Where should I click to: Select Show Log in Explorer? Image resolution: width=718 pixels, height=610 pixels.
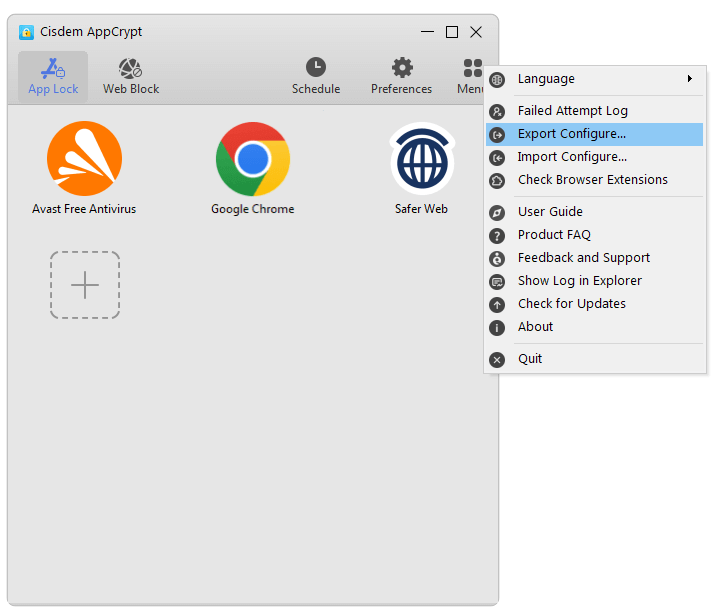point(594,281)
